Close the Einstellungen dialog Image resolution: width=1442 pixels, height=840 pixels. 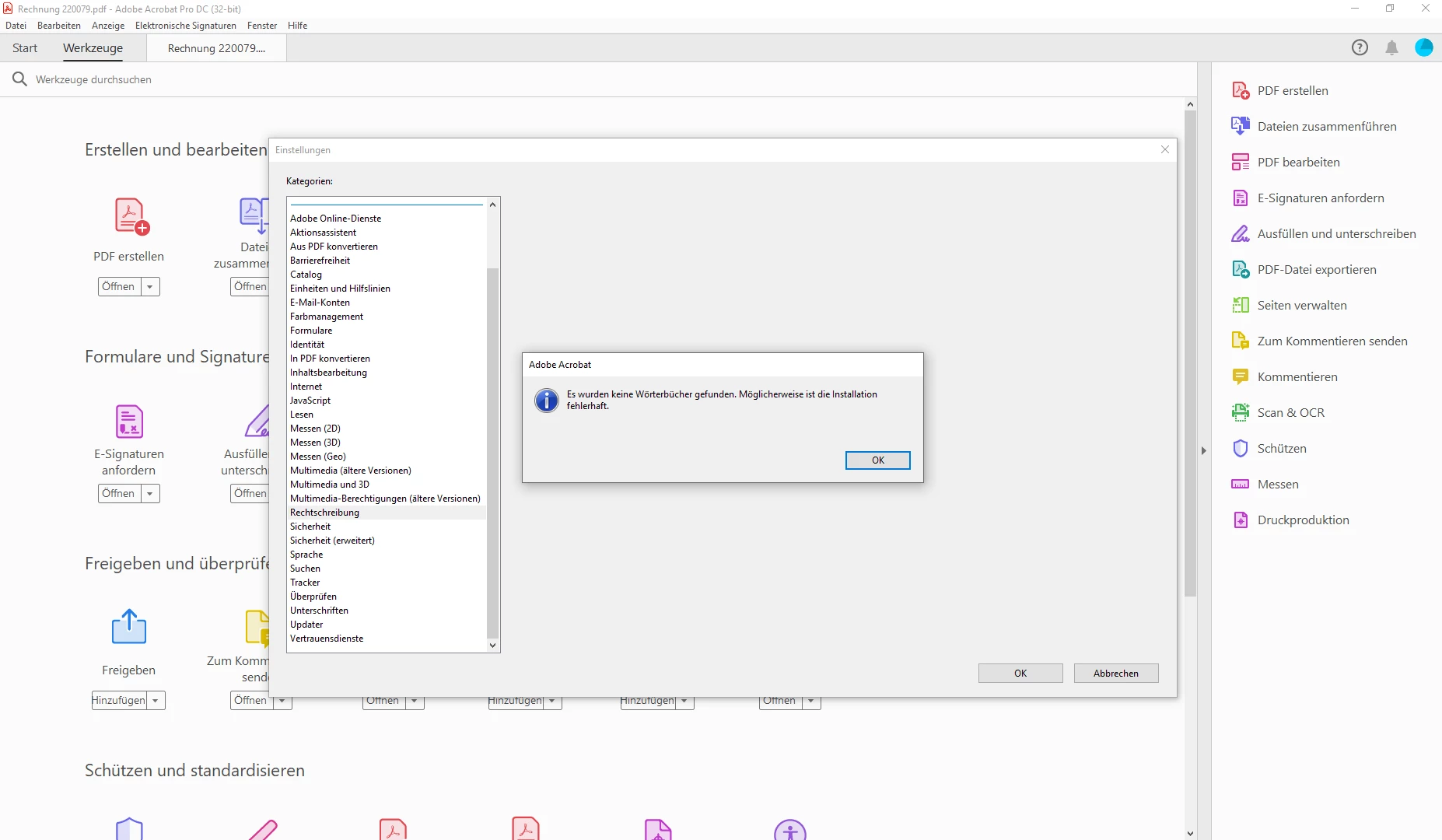[1165, 149]
